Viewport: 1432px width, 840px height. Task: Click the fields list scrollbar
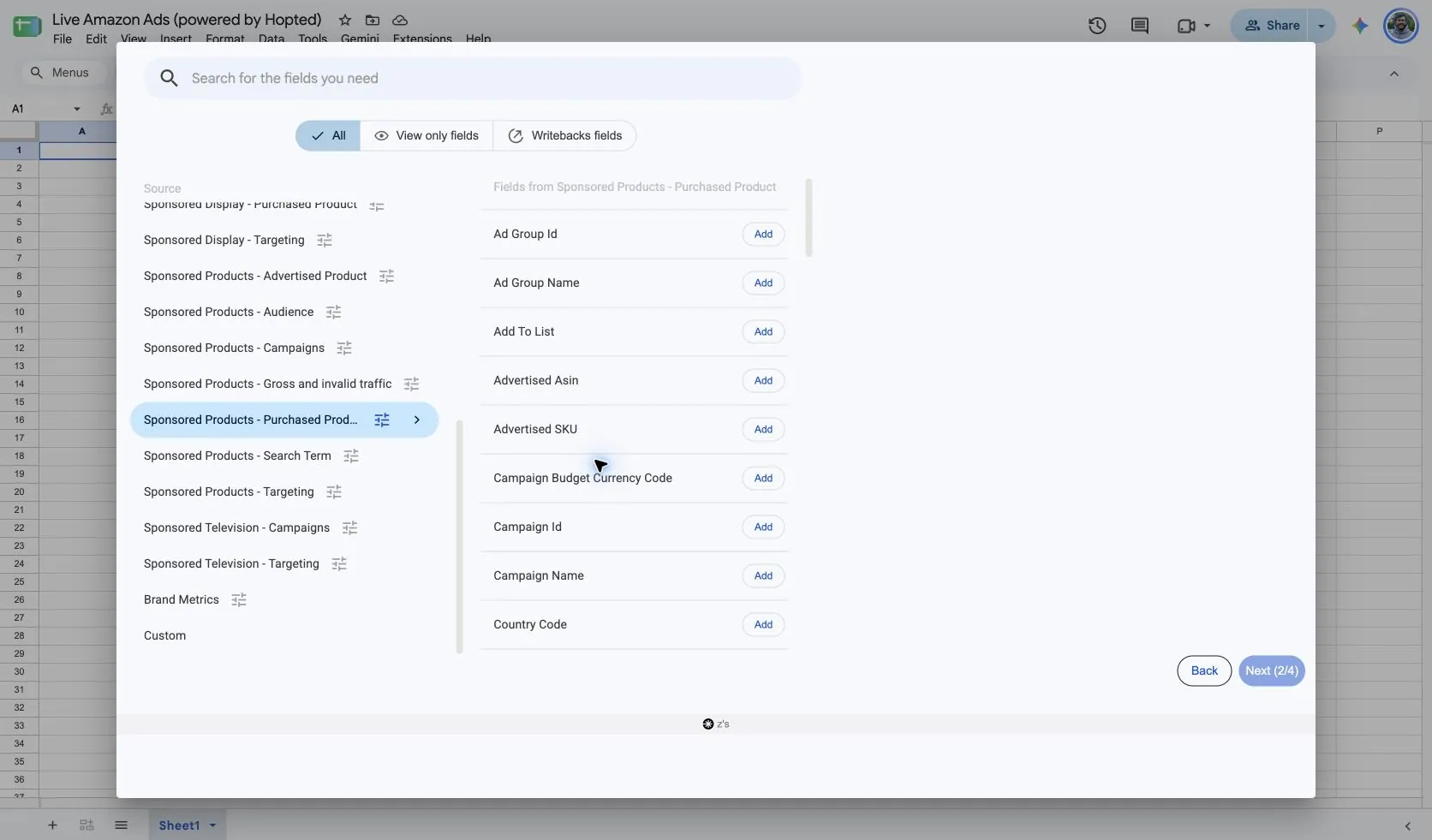(809, 217)
